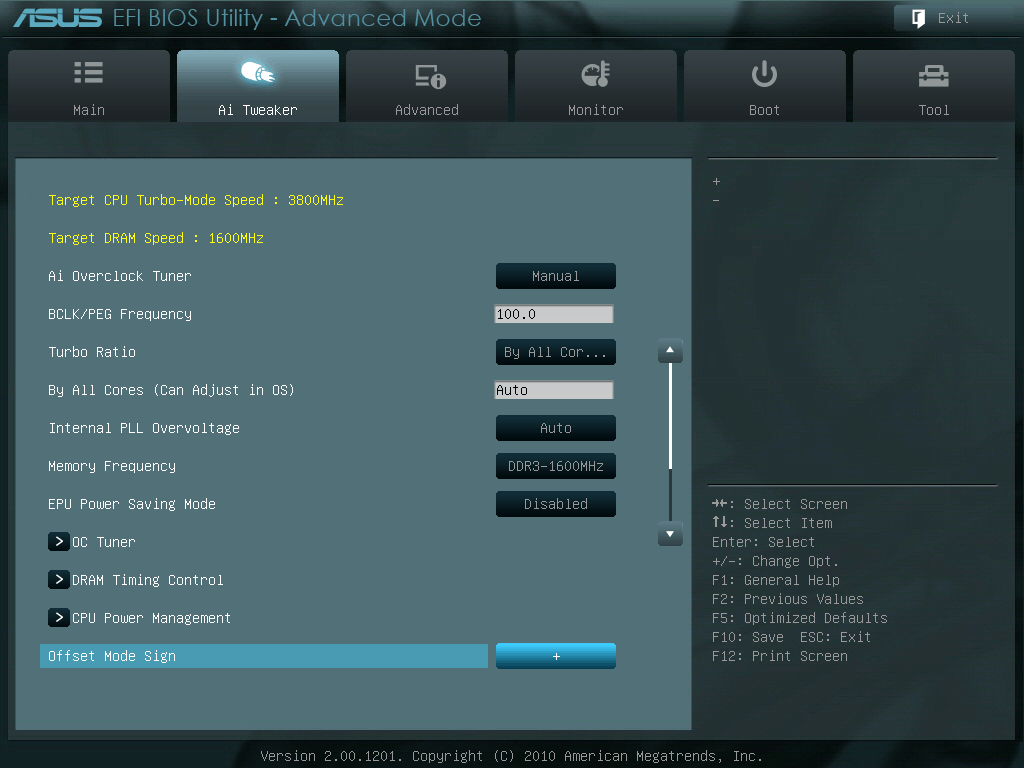Click the Version 2.00.1201 copyright text
1024x768 pixels.
pos(511,756)
